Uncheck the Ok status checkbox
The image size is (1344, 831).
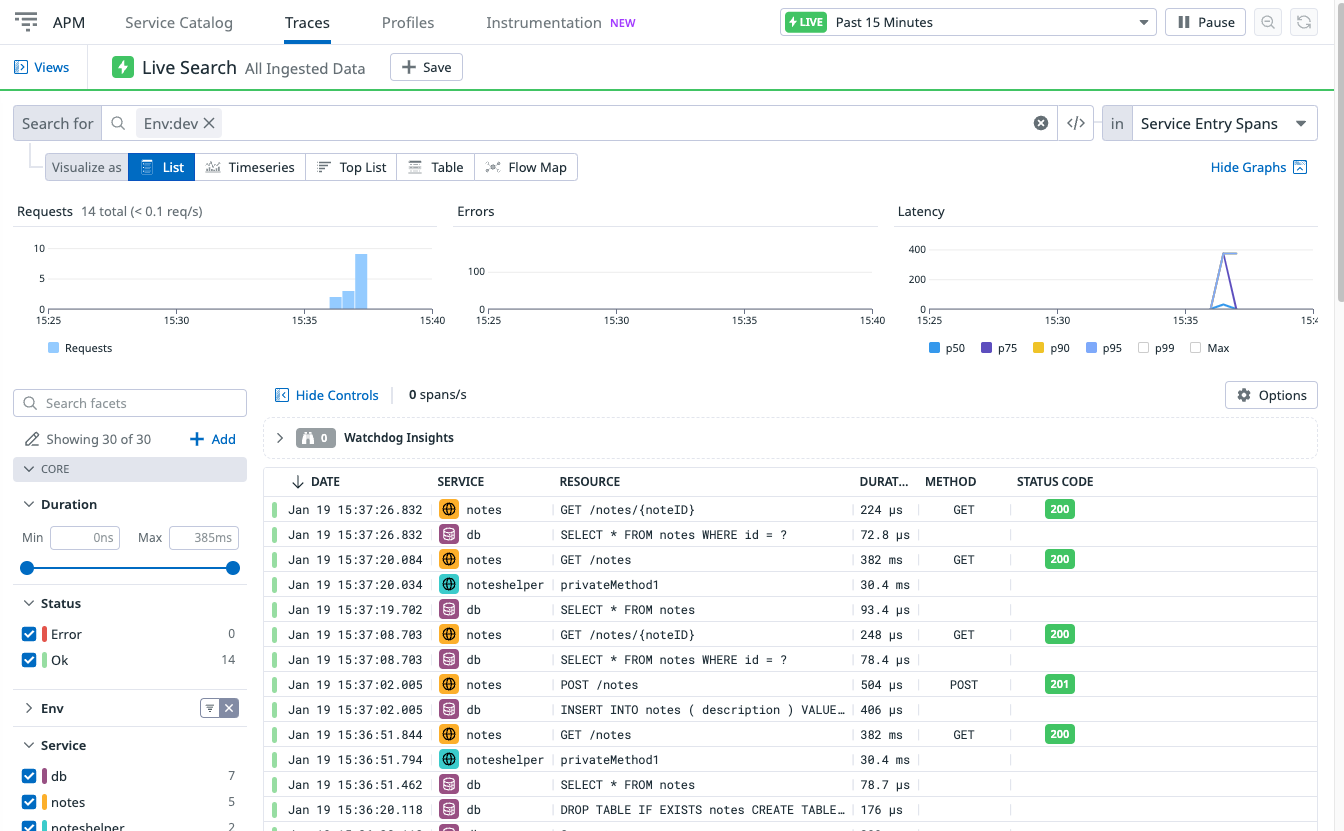(29, 660)
